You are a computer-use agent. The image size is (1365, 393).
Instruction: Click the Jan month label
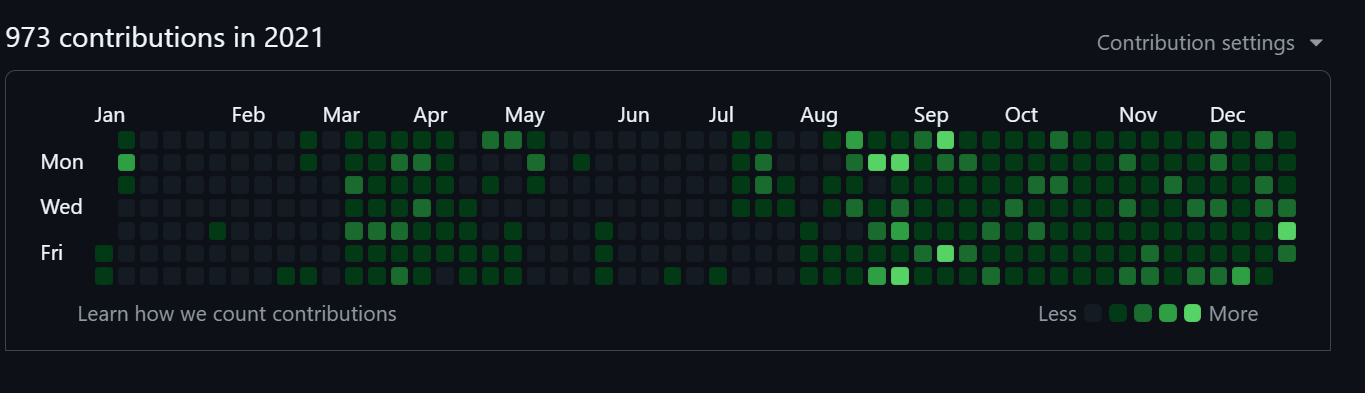click(110, 115)
